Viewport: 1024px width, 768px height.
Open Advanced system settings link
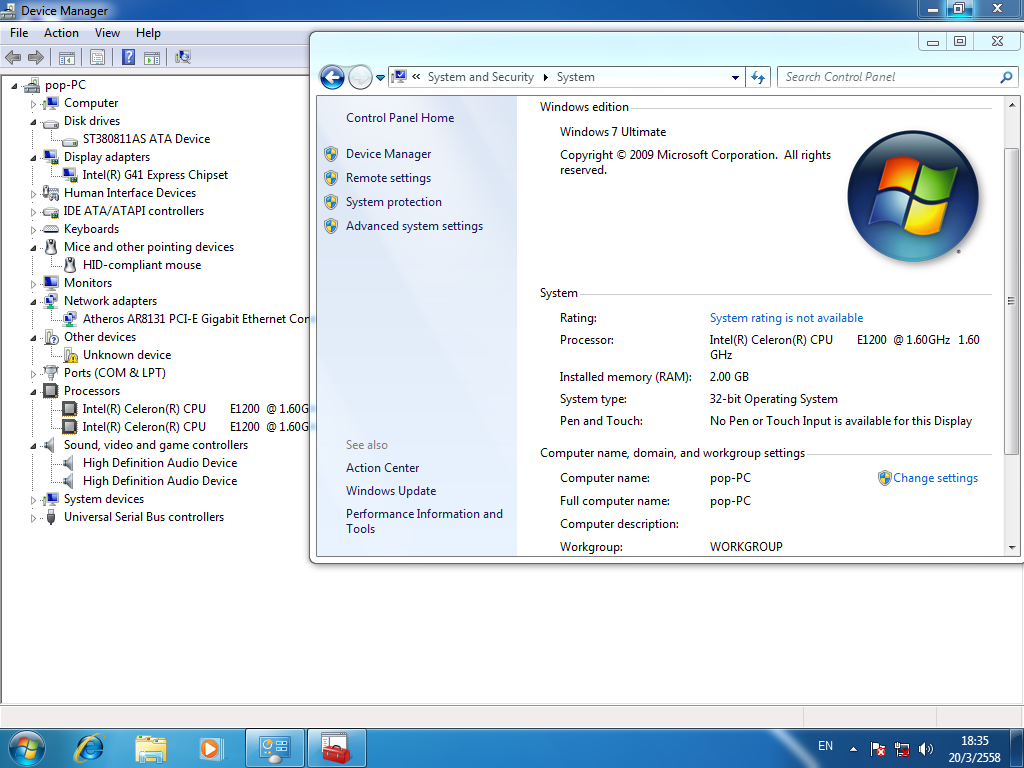415,226
